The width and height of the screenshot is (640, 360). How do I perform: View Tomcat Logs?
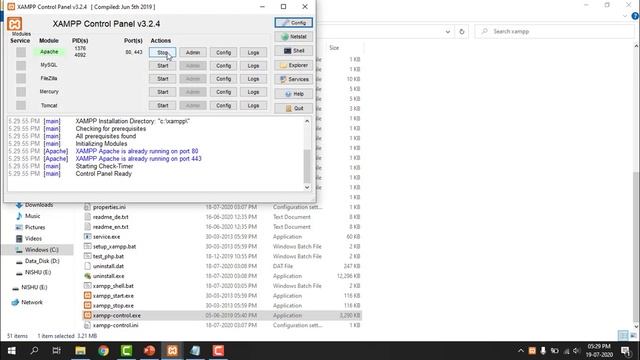253,105
